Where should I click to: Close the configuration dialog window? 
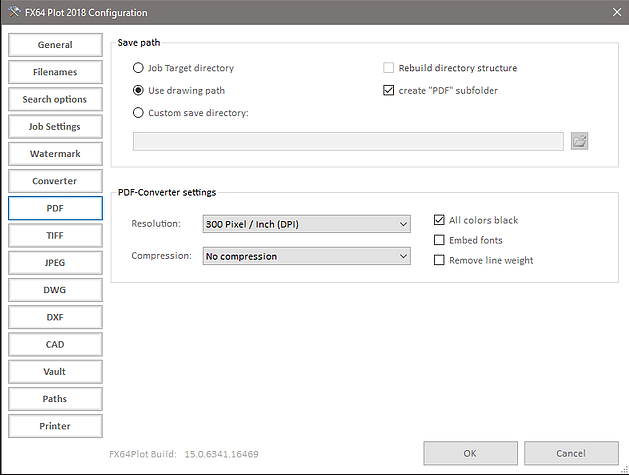(617, 12)
